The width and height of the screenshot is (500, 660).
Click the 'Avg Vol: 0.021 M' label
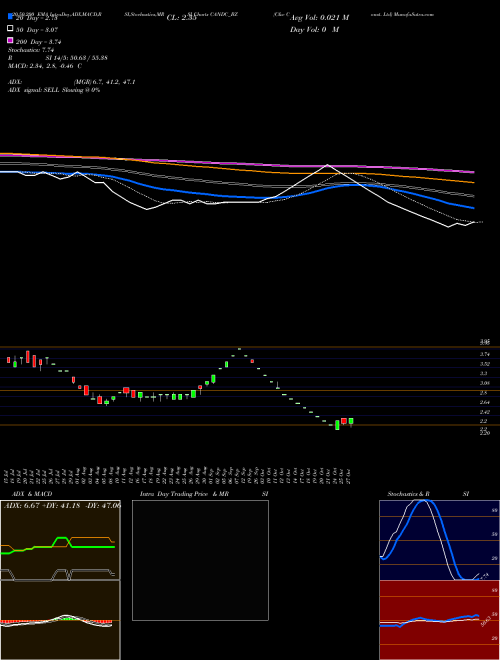point(319,18)
